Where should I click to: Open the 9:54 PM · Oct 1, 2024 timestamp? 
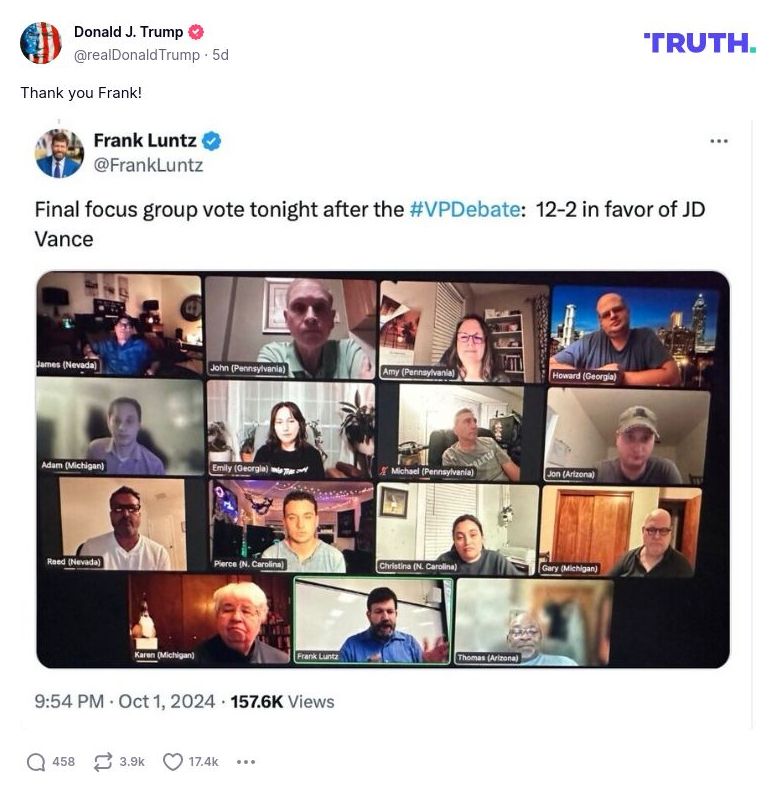click(x=125, y=702)
